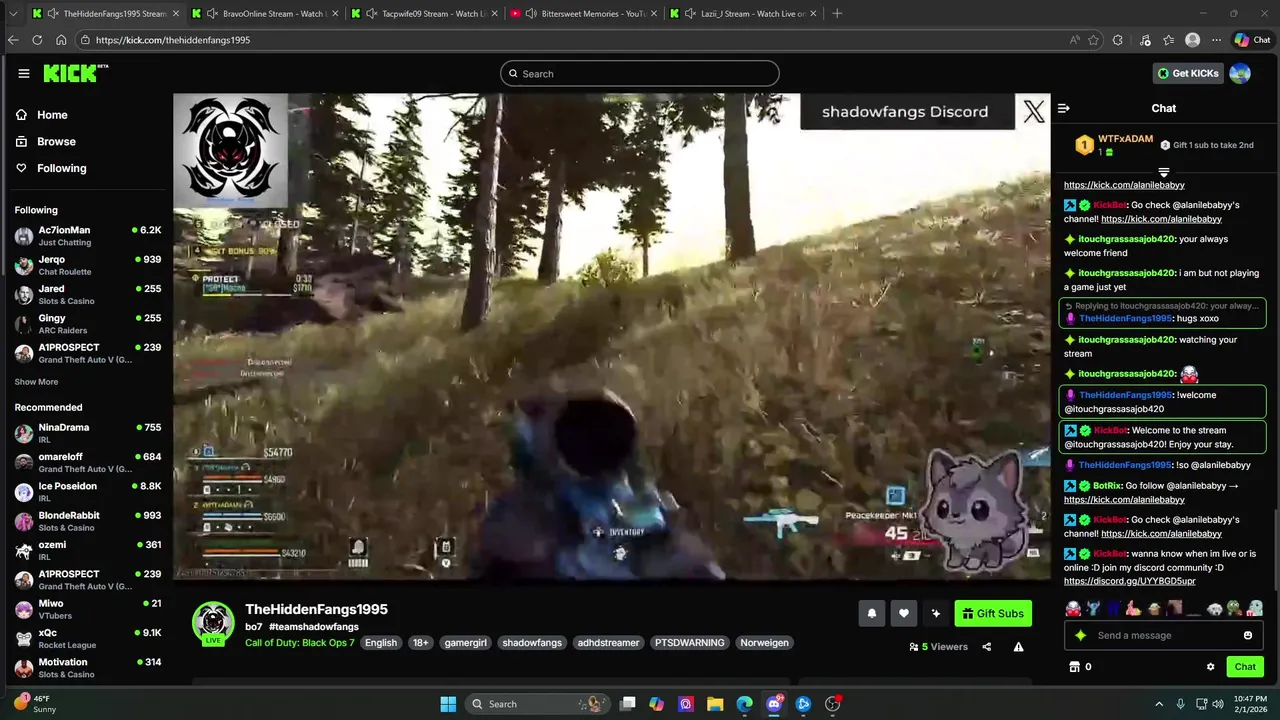The height and width of the screenshot is (720, 1280).
Task: Open the kick.com/alanilebabyy link at chat top
Action: coord(1124,185)
